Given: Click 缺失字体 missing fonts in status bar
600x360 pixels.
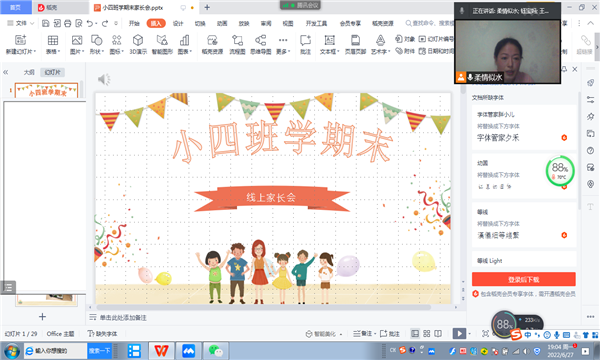Looking at the screenshot, I should (102, 334).
